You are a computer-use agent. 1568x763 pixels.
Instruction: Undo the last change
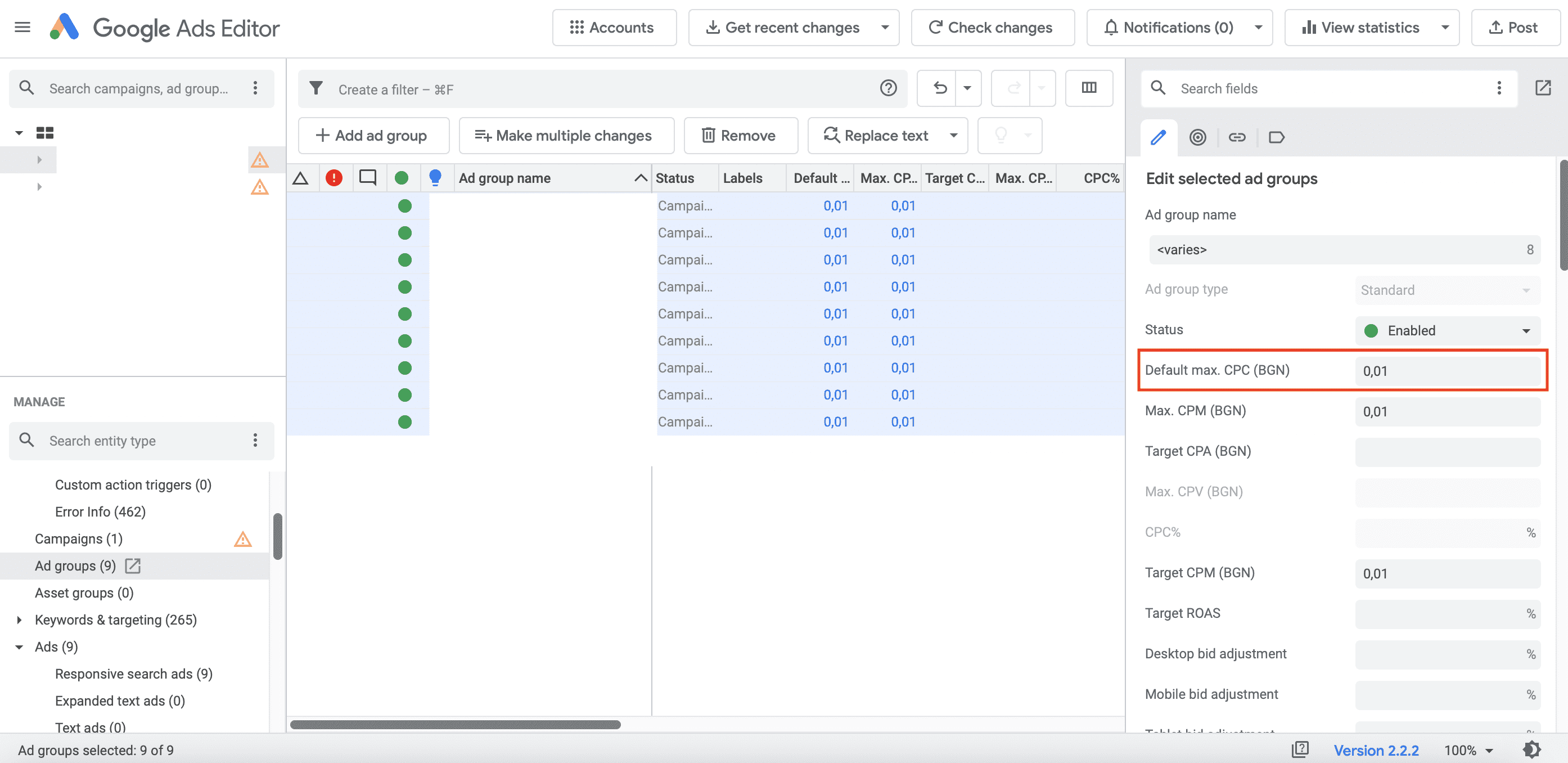pos(939,89)
